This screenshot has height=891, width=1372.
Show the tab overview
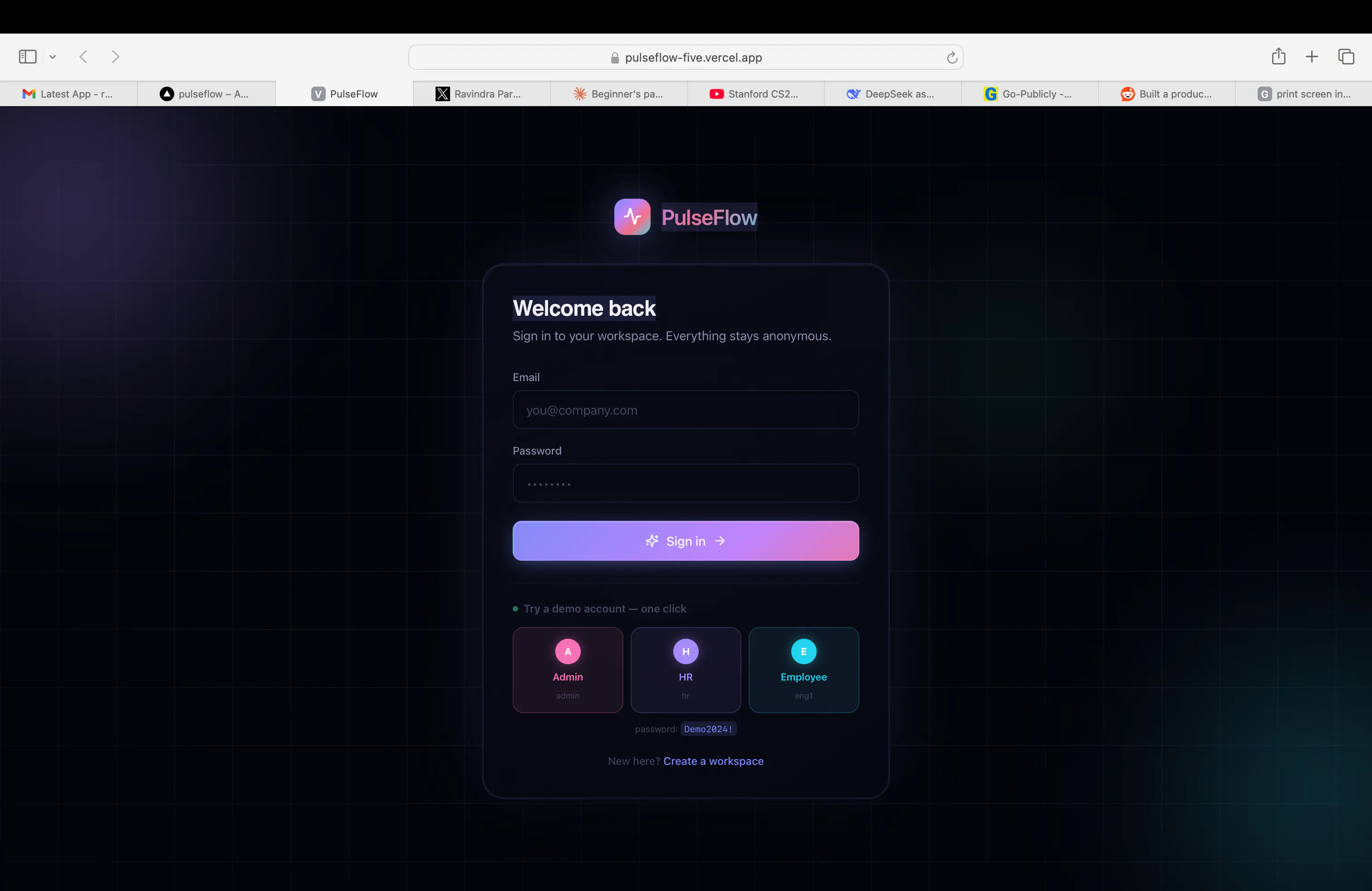coord(1346,56)
